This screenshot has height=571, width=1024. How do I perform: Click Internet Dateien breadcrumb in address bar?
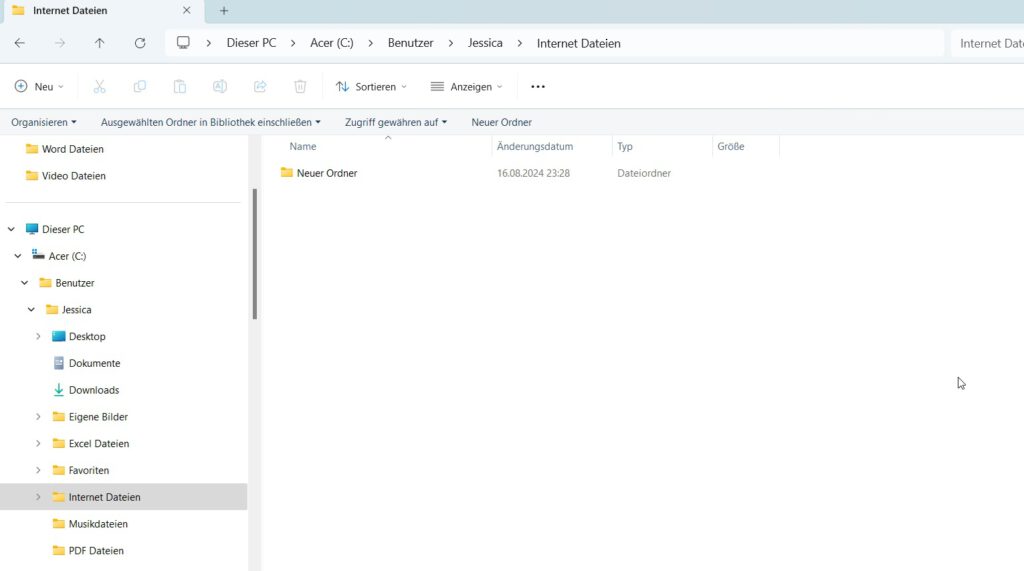coord(579,43)
